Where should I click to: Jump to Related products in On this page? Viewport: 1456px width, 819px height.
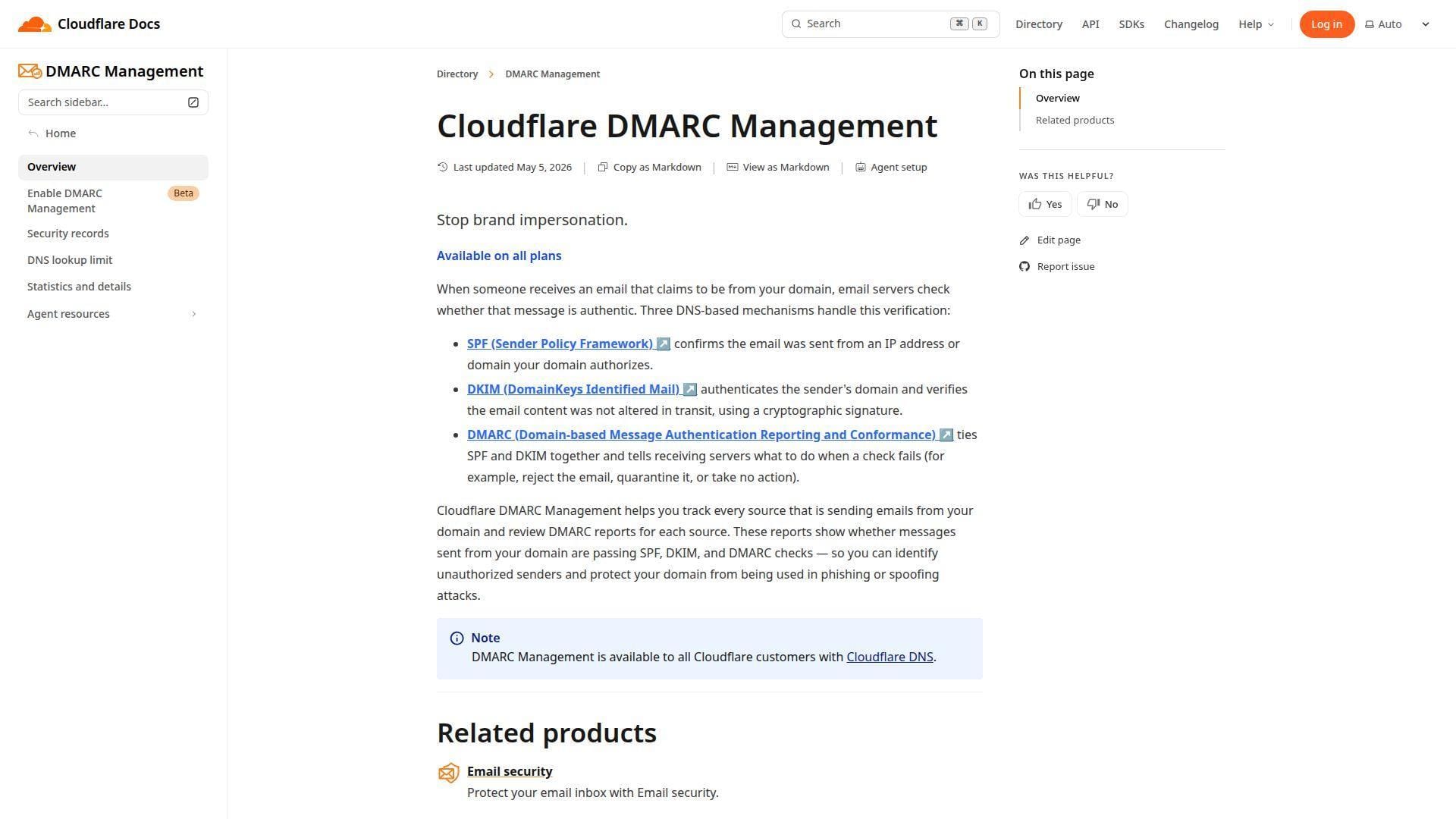click(x=1075, y=121)
